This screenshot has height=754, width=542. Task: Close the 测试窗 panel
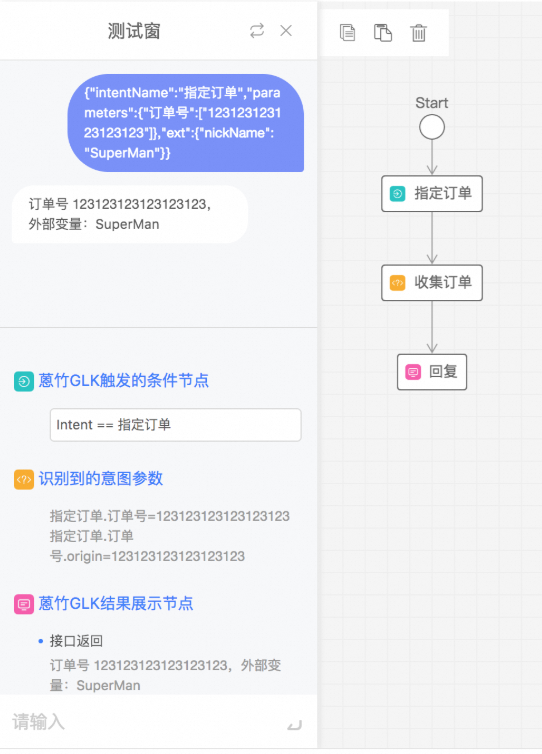(x=286, y=31)
